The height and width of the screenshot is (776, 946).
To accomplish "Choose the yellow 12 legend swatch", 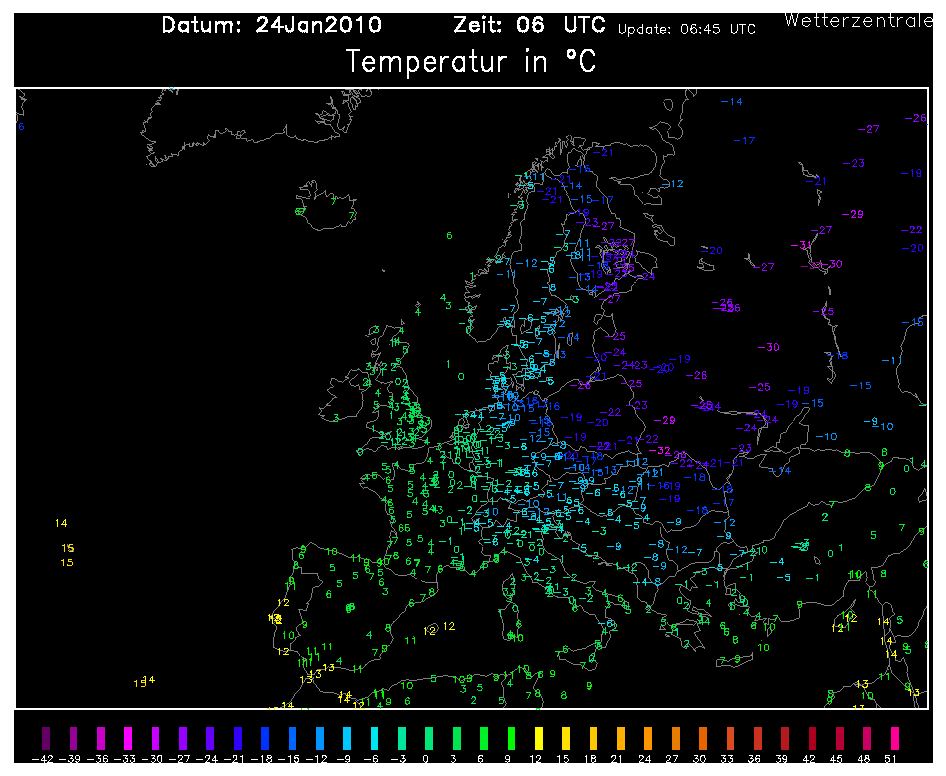I will coord(538,738).
